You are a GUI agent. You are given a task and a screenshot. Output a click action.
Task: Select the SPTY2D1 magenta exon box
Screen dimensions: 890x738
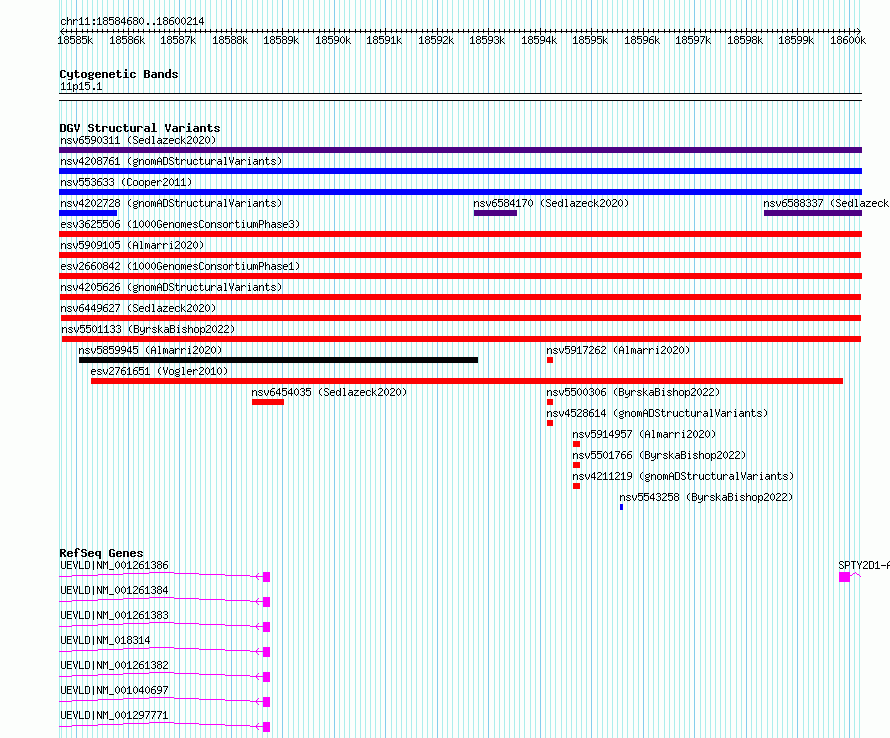[845, 577]
